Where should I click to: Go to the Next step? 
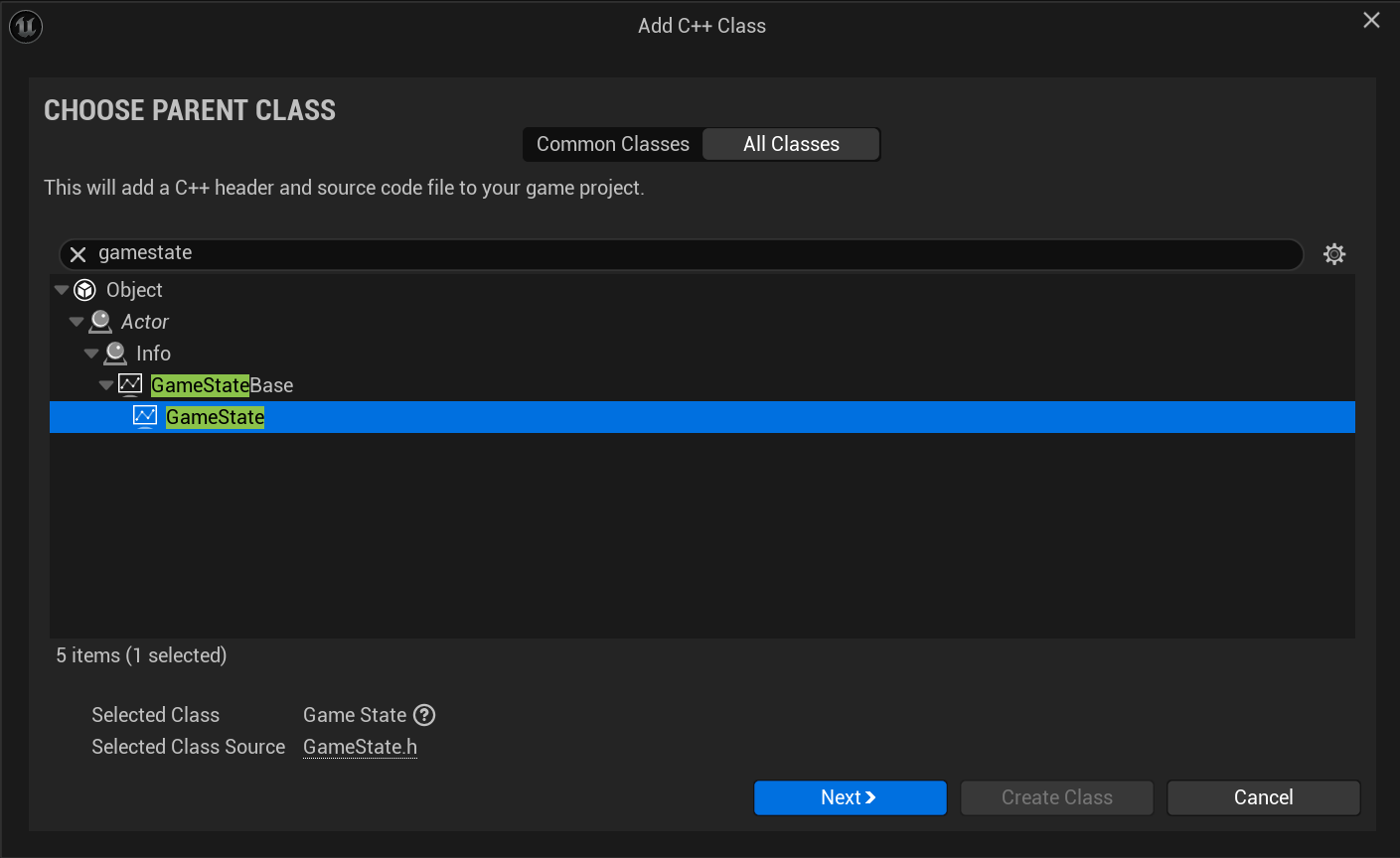[x=851, y=797]
